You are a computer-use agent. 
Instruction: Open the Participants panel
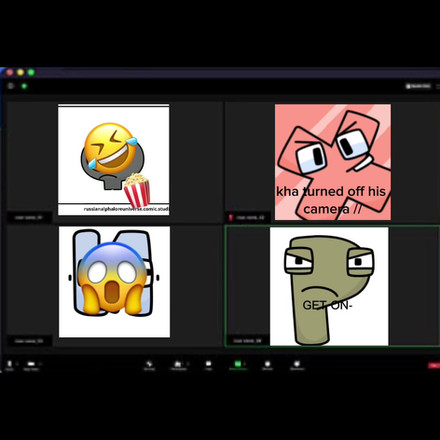click(178, 364)
